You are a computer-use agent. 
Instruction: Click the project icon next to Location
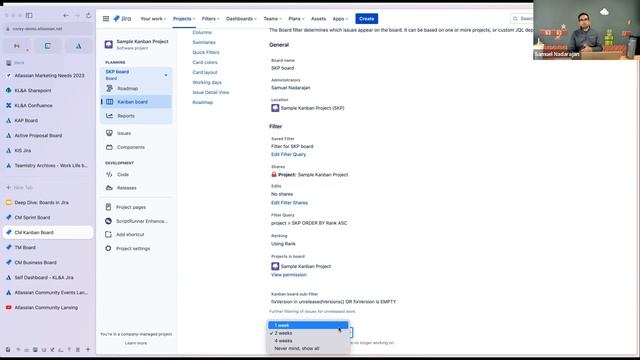tap(275, 108)
